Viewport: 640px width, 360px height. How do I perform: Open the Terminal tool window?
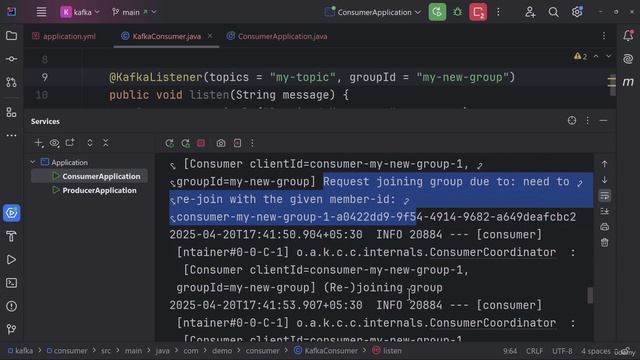pos(11,282)
